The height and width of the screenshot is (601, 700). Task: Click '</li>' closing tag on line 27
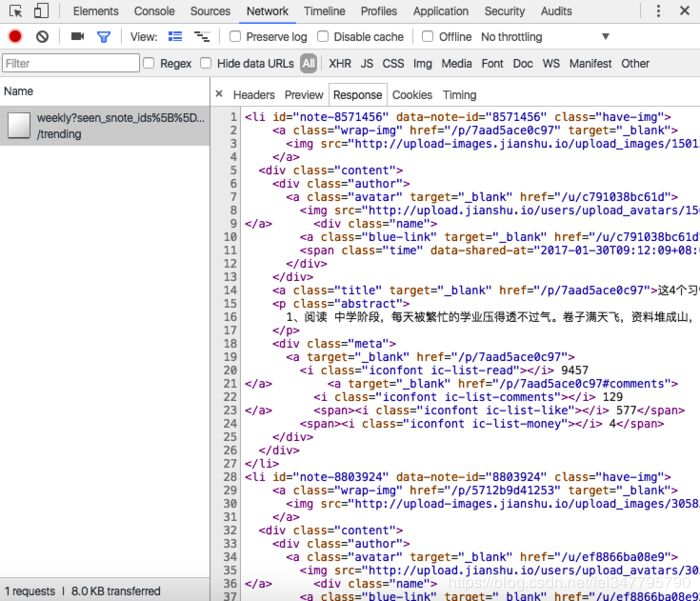[x=262, y=463]
